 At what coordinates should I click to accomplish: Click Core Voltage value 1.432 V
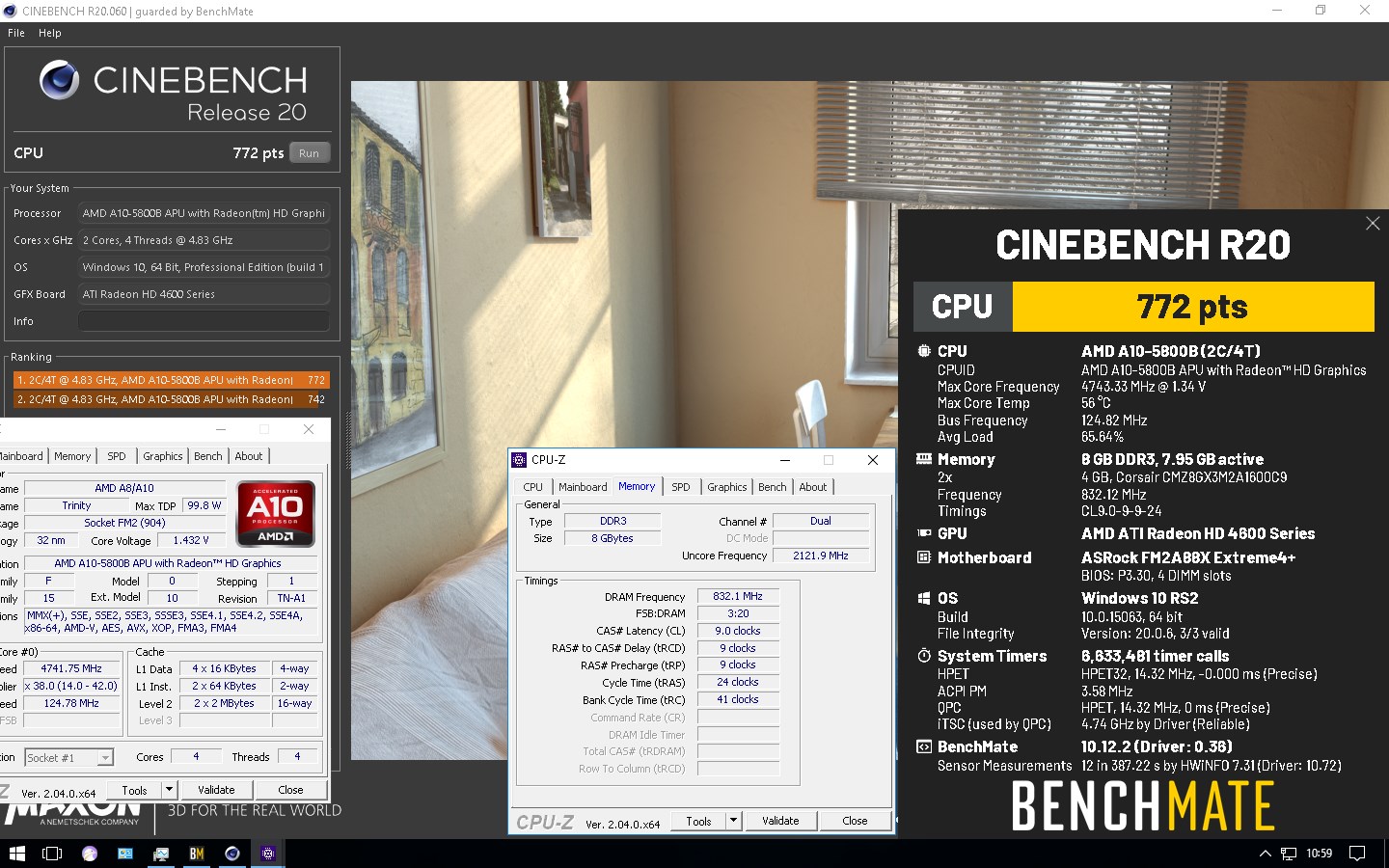click(191, 540)
